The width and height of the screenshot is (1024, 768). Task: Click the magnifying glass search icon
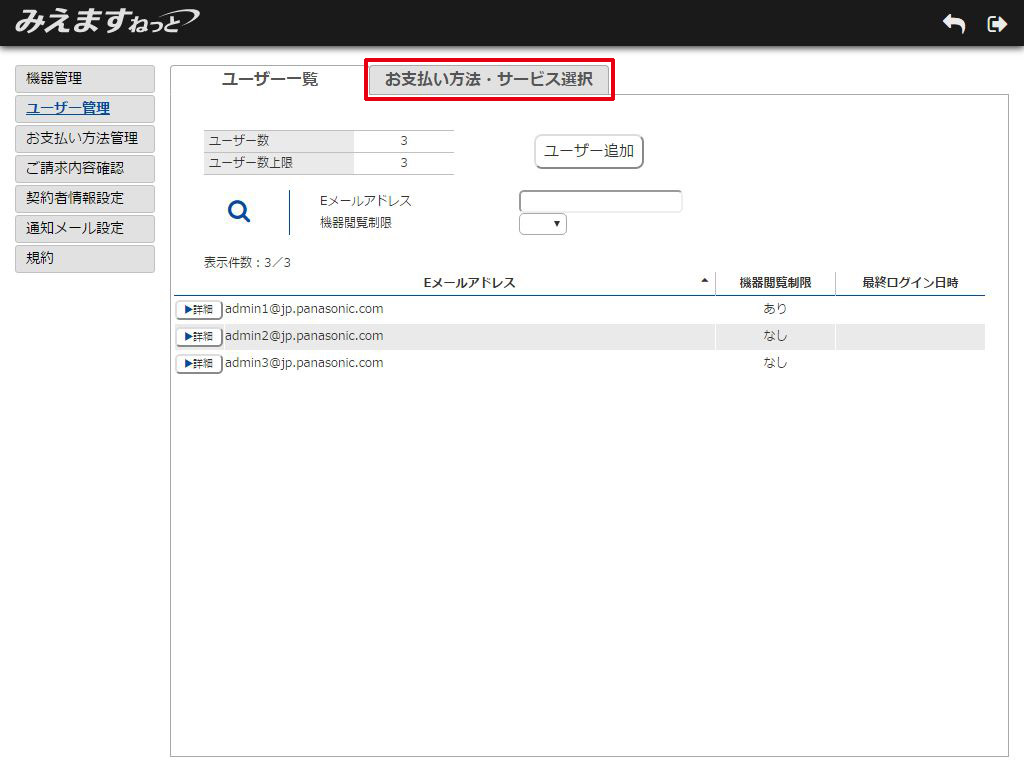coord(239,211)
